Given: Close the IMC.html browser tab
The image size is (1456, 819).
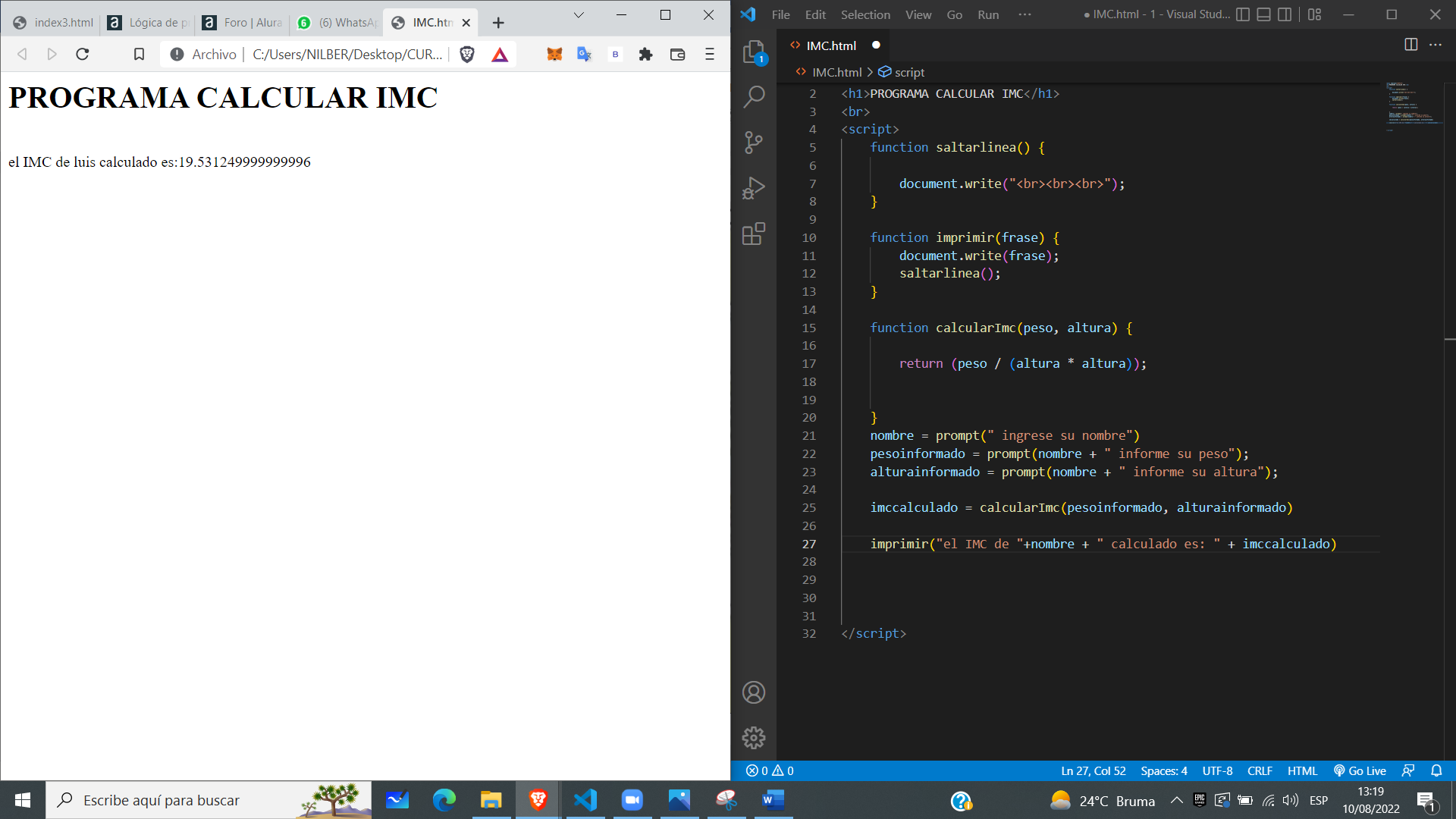Looking at the screenshot, I should [x=466, y=23].
